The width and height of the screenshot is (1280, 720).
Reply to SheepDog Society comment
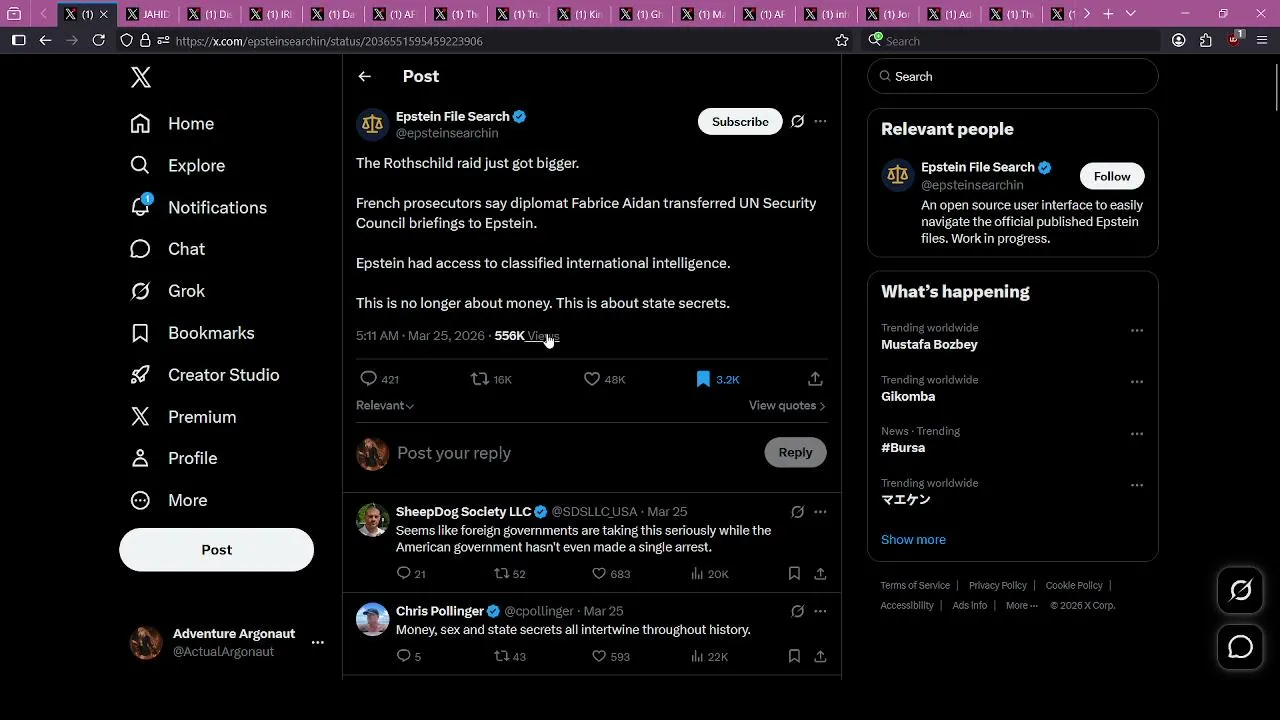coord(410,574)
